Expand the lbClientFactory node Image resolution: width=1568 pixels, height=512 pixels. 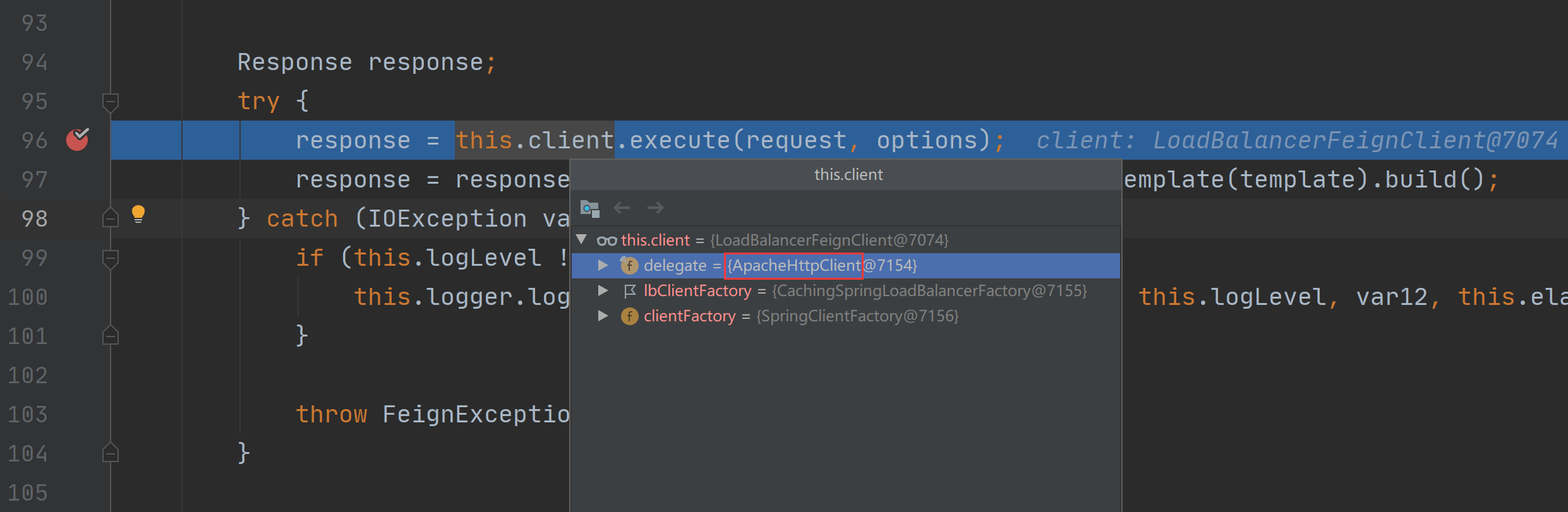pyautogui.click(x=603, y=291)
